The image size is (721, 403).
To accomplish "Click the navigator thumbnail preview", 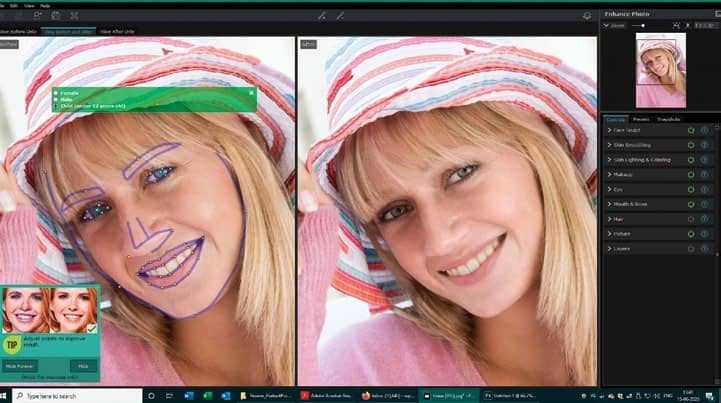I will click(x=661, y=70).
